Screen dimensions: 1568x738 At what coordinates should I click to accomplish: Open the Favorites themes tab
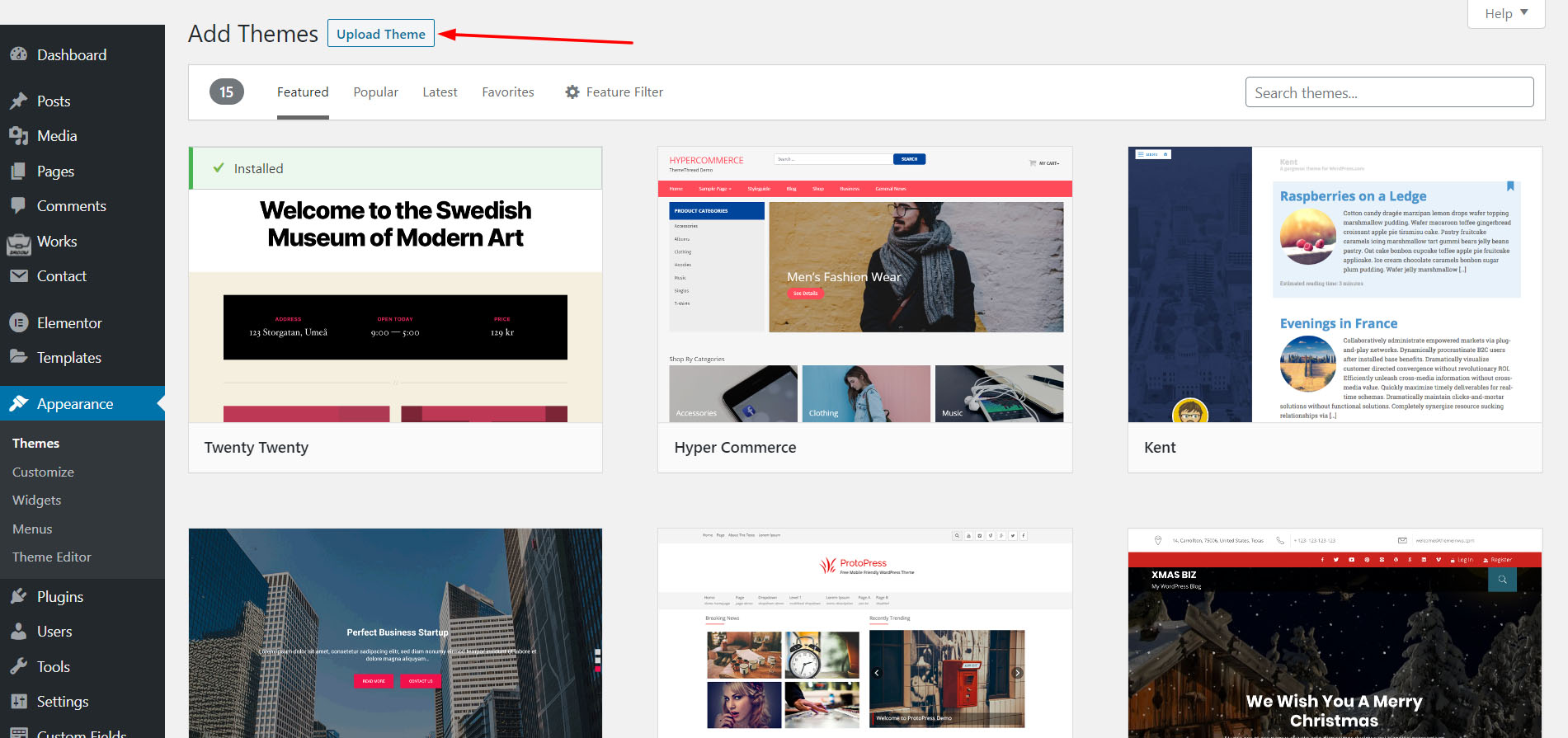(507, 92)
